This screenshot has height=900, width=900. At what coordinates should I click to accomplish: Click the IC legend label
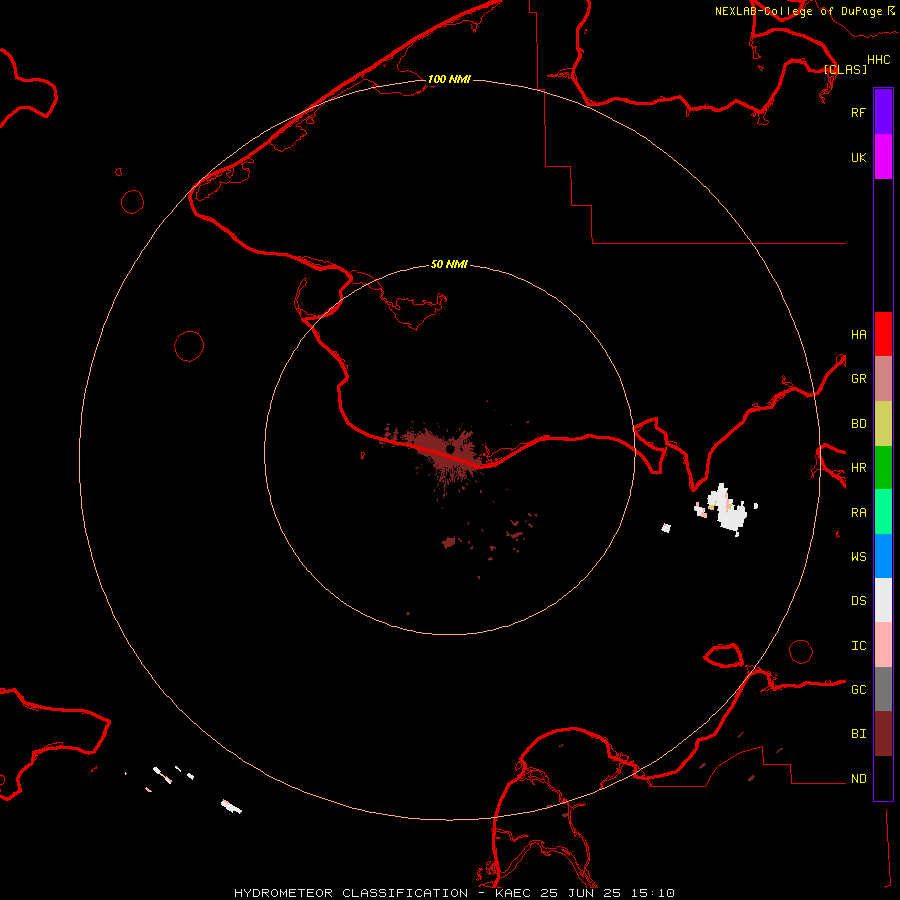pos(858,645)
